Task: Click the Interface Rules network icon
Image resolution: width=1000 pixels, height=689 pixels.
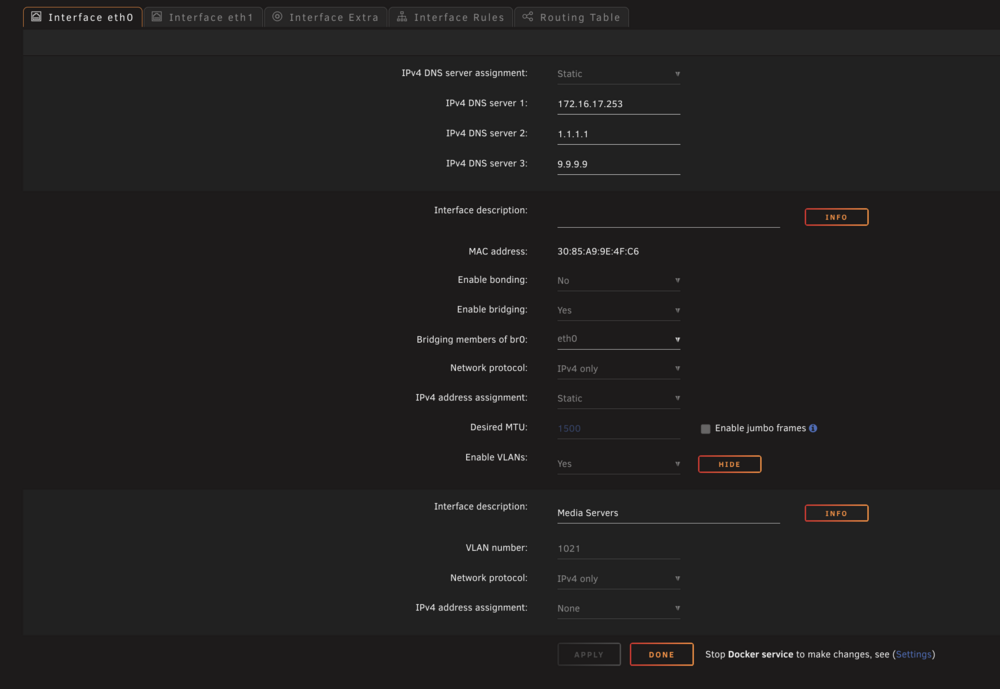Action: coord(402,17)
